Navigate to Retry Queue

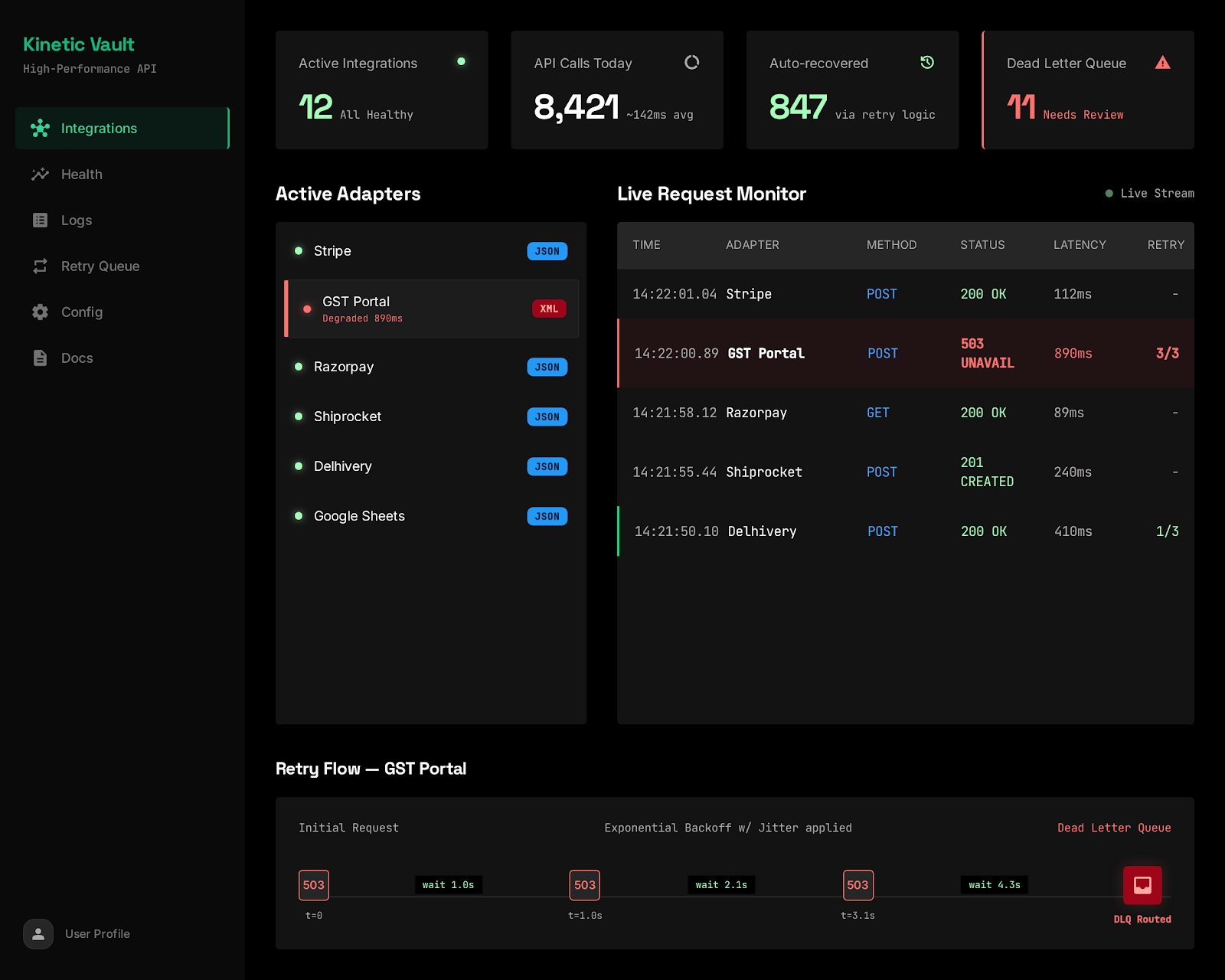point(122,266)
